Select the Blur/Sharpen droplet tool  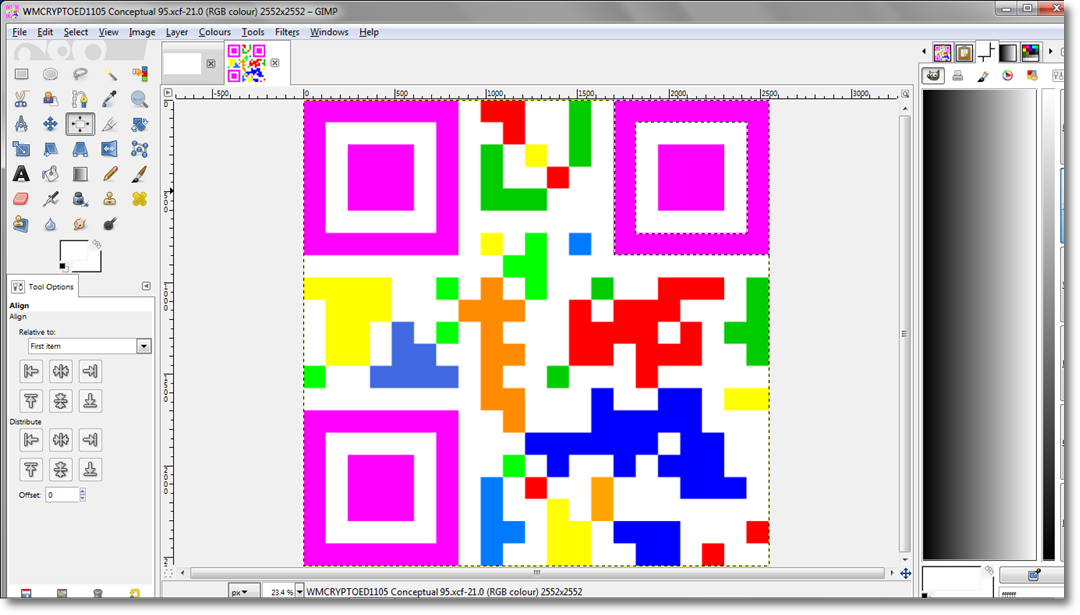tap(50, 224)
